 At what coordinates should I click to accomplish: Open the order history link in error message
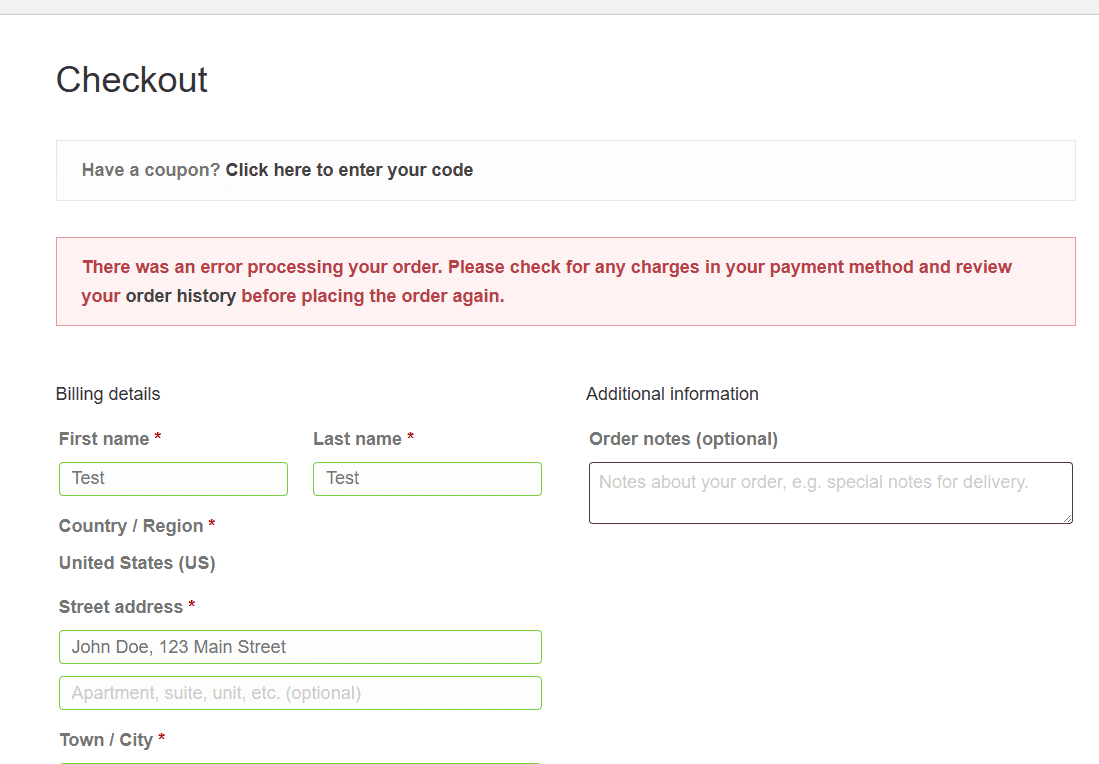181,296
